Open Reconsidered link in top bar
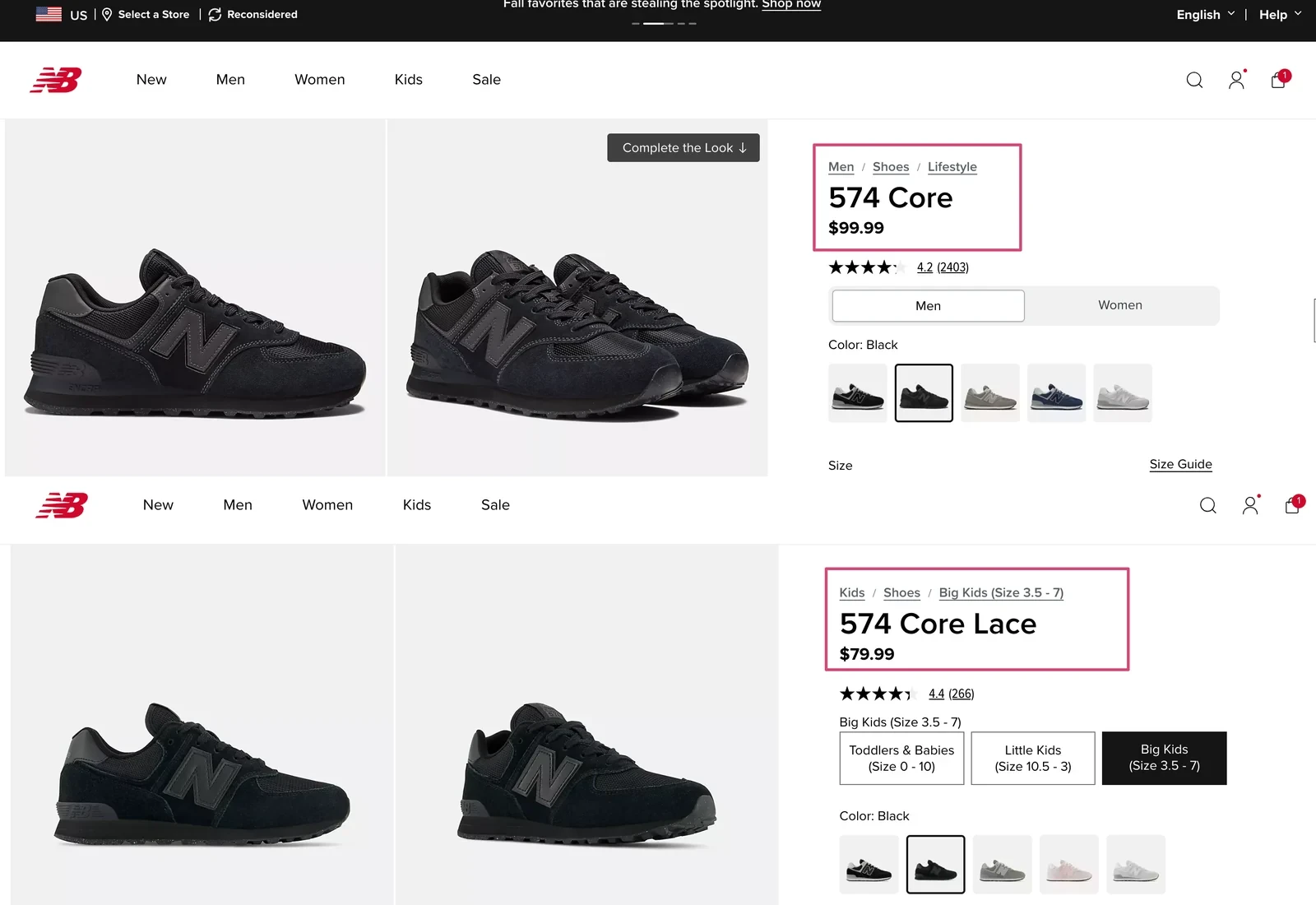The image size is (1316, 905). click(x=253, y=14)
